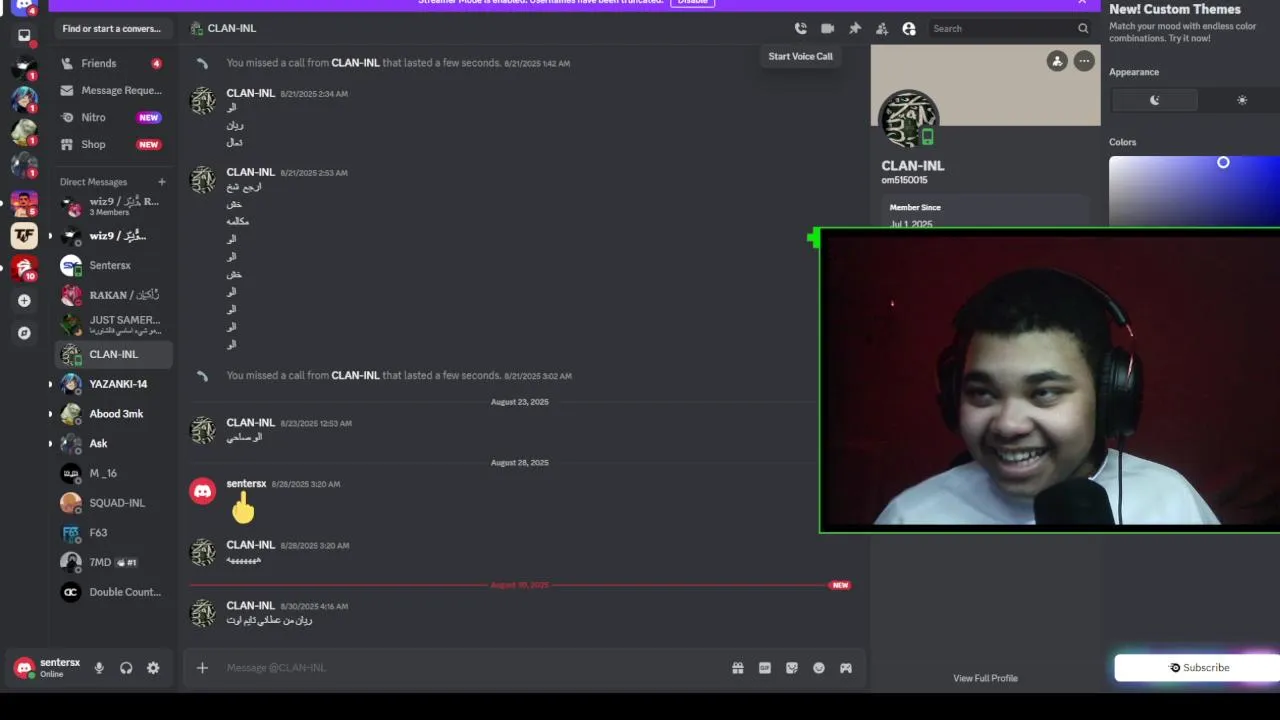Image resolution: width=1280 pixels, height=720 pixels.
Task: Open the RAKAN direct message
Action: pyautogui.click(x=113, y=295)
